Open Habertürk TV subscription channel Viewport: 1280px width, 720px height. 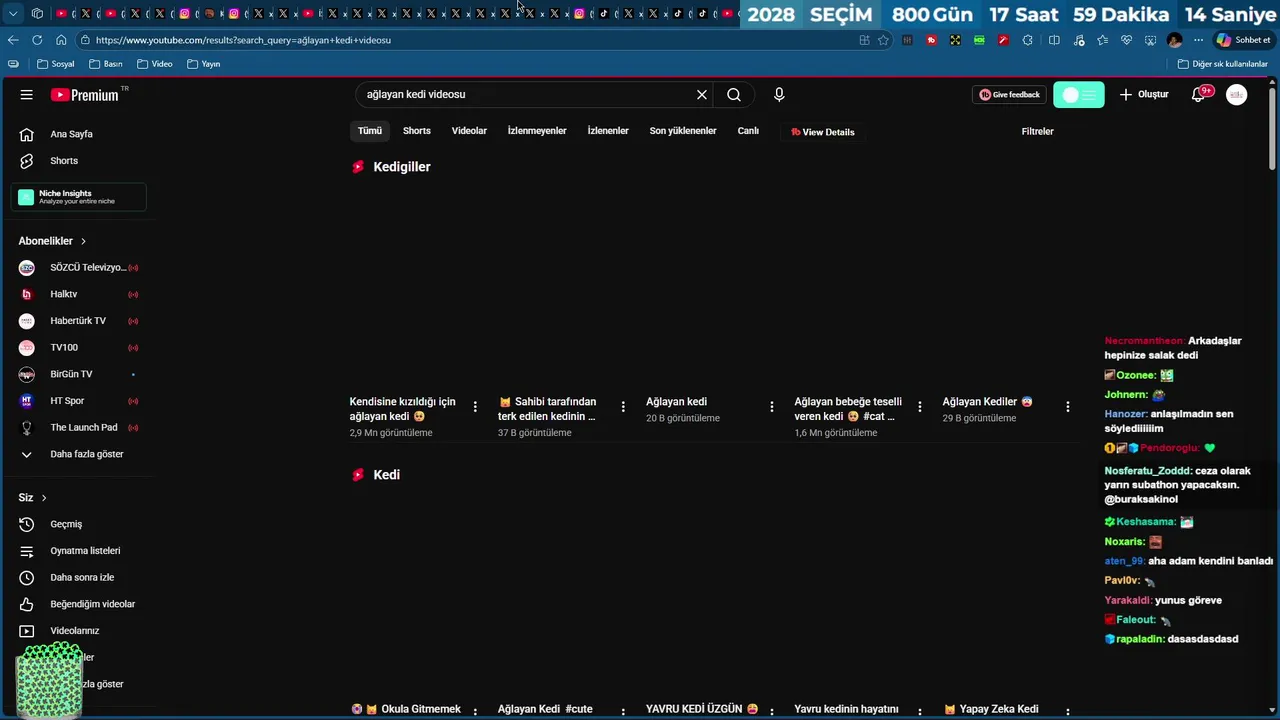[x=80, y=321]
